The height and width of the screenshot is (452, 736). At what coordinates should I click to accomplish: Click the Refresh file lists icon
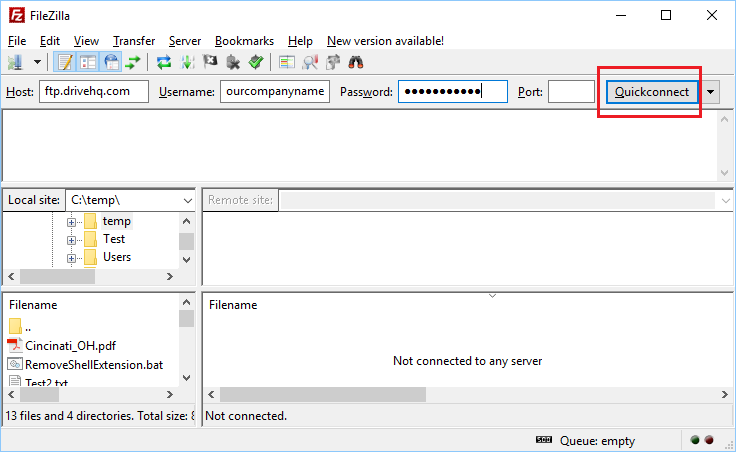pos(164,62)
